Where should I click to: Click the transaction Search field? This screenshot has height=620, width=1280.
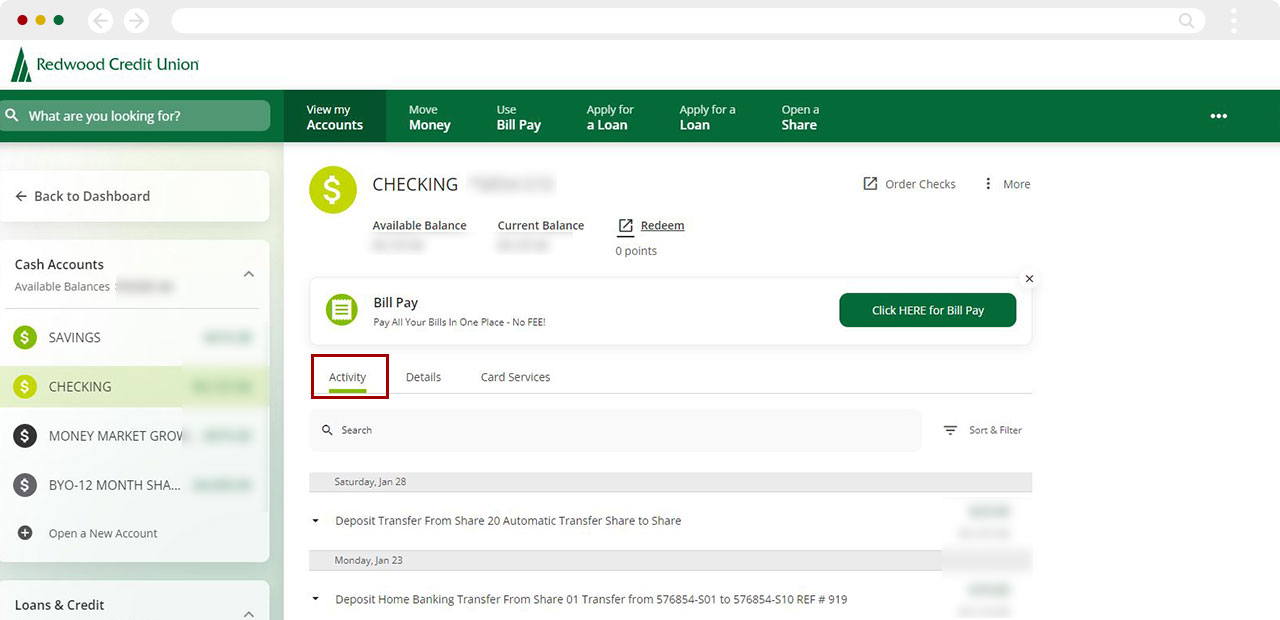[x=615, y=430]
